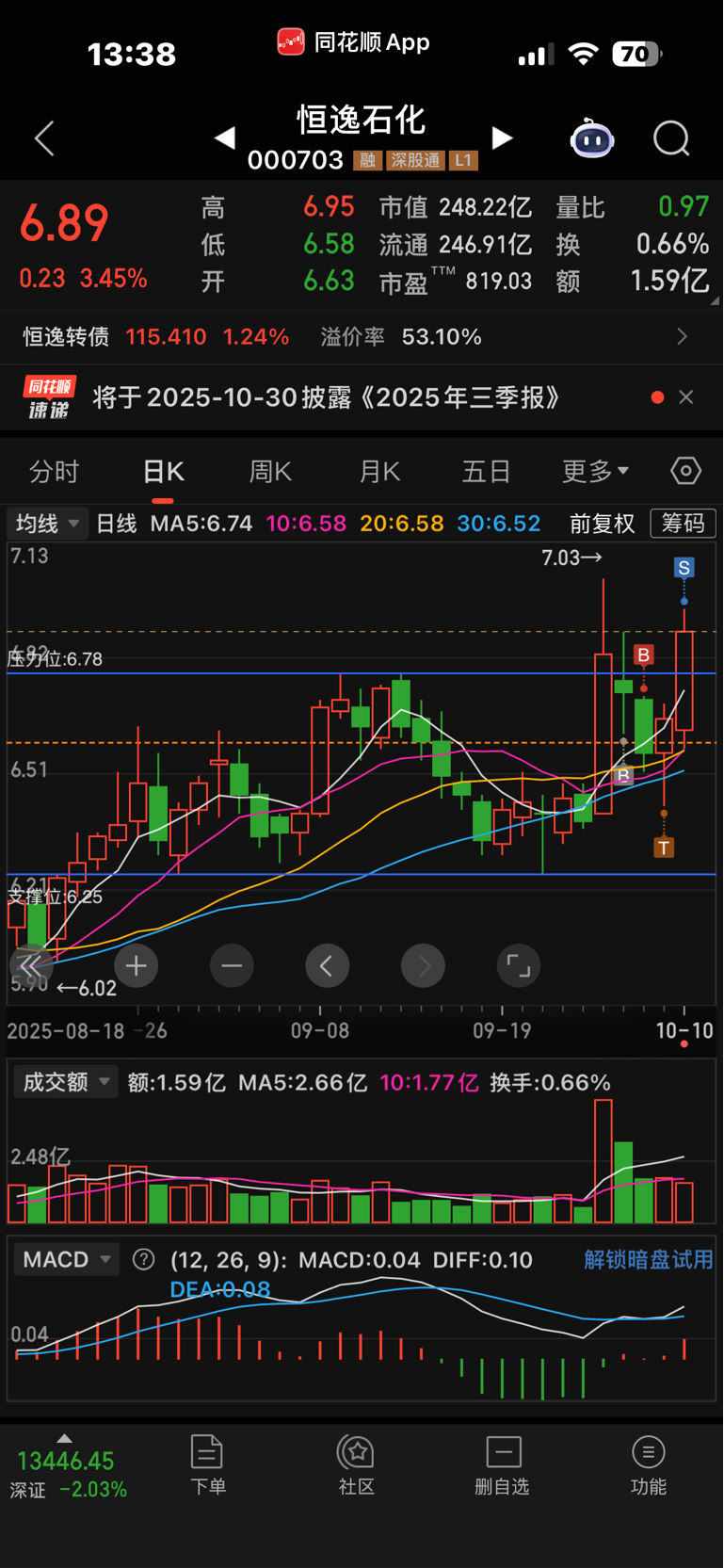Open the 社区 community tab

[x=357, y=1465]
